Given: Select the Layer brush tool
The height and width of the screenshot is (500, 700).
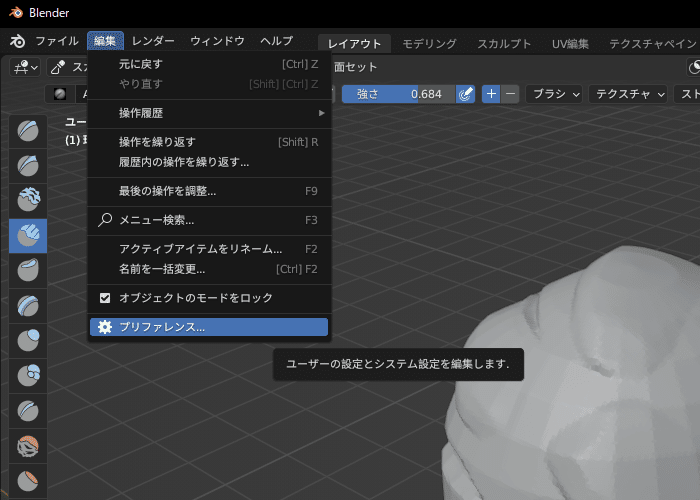Looking at the screenshot, I should (x=28, y=306).
